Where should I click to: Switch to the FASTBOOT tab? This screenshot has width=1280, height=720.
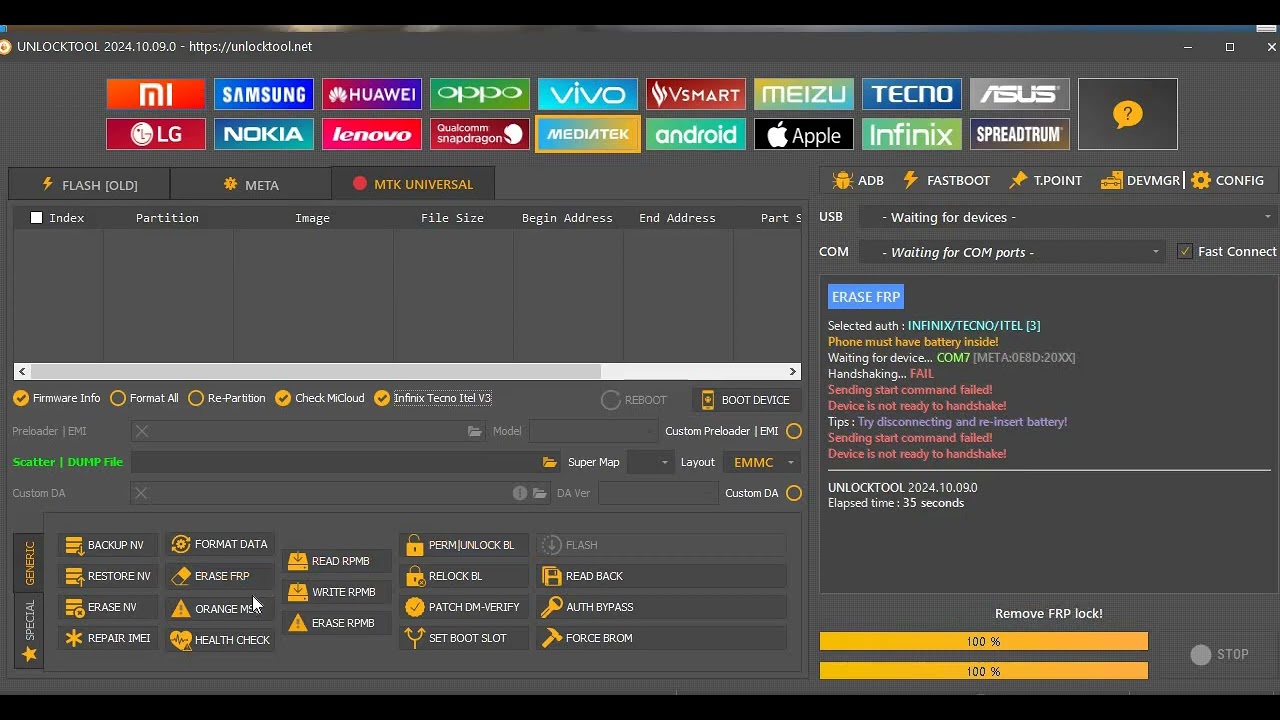pyautogui.click(x=946, y=180)
